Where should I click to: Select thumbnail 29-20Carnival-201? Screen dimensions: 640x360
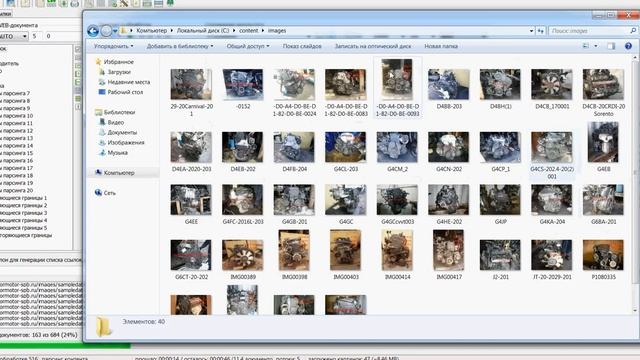(x=191, y=84)
